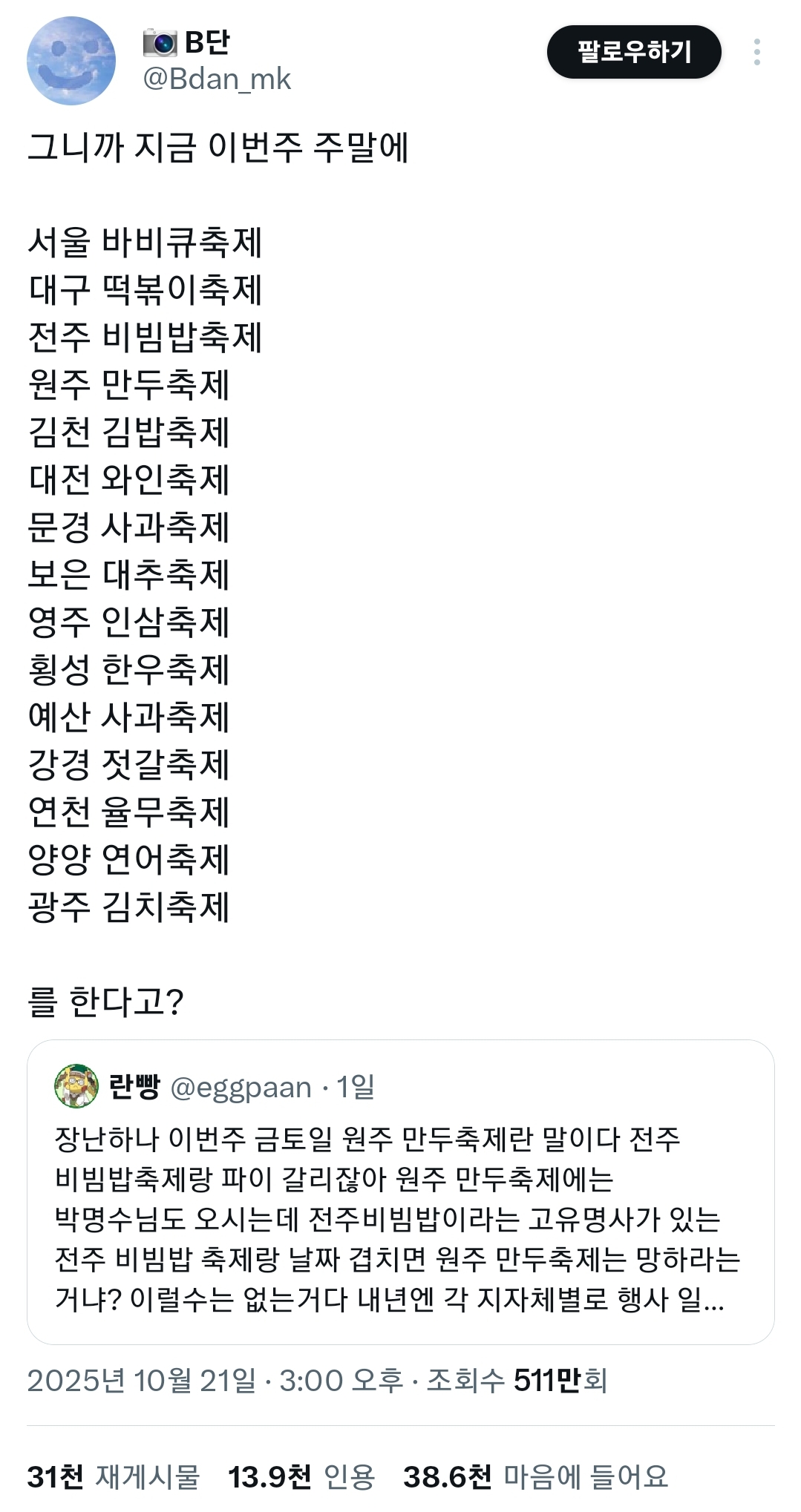Open B단's cloud smiley profile picture
The image size is (801, 1512).
click(x=71, y=61)
